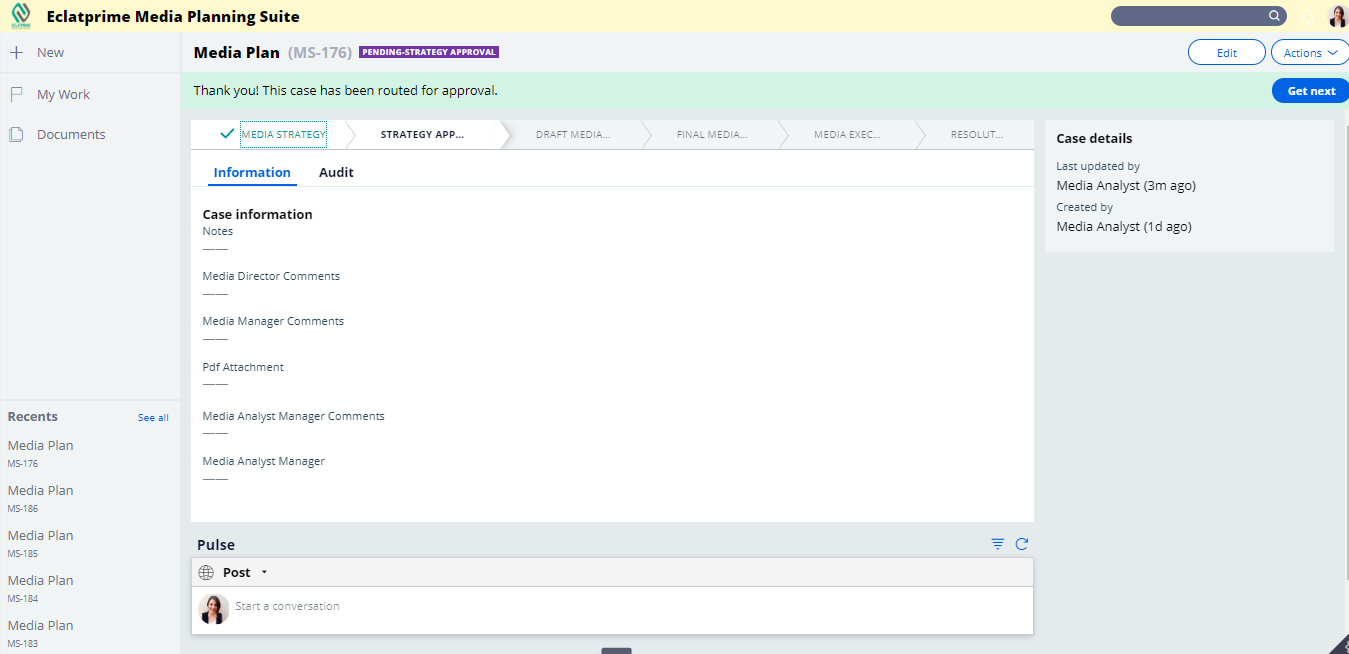Viewport: 1349px width, 654px height.
Task: Click the Edit button
Action: 1227,53
